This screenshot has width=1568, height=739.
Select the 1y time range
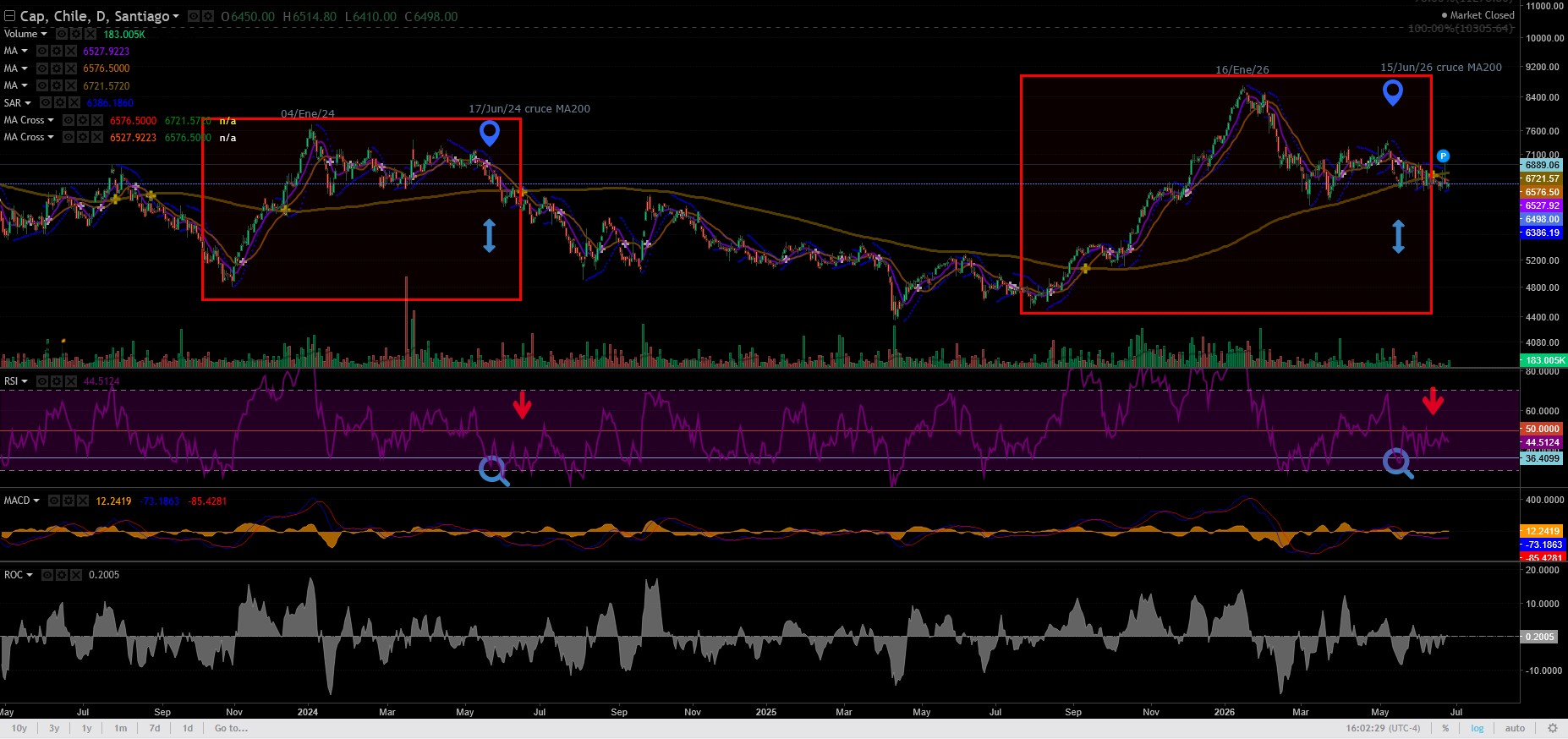(86, 728)
